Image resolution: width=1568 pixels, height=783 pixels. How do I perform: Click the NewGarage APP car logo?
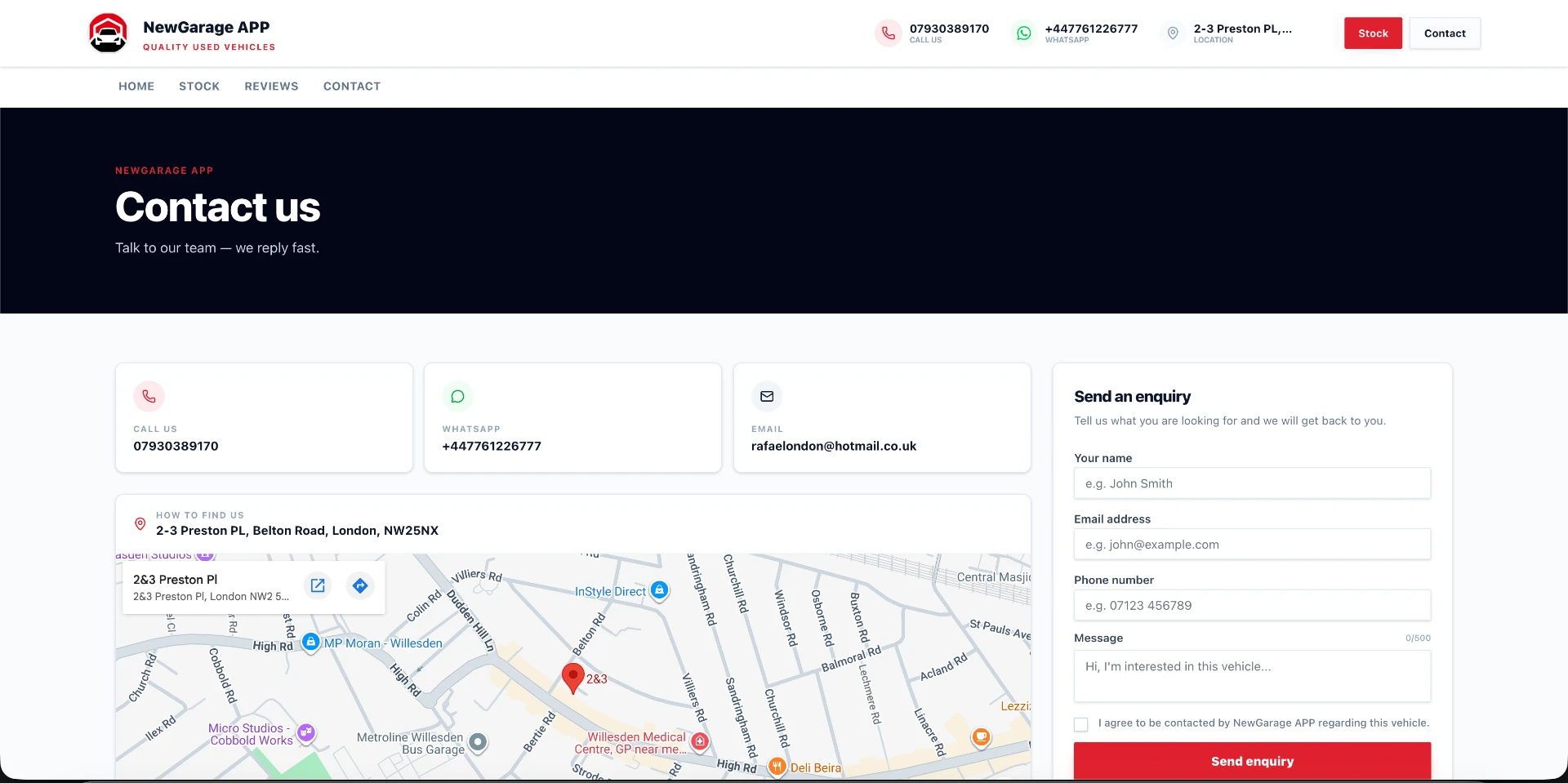point(108,33)
